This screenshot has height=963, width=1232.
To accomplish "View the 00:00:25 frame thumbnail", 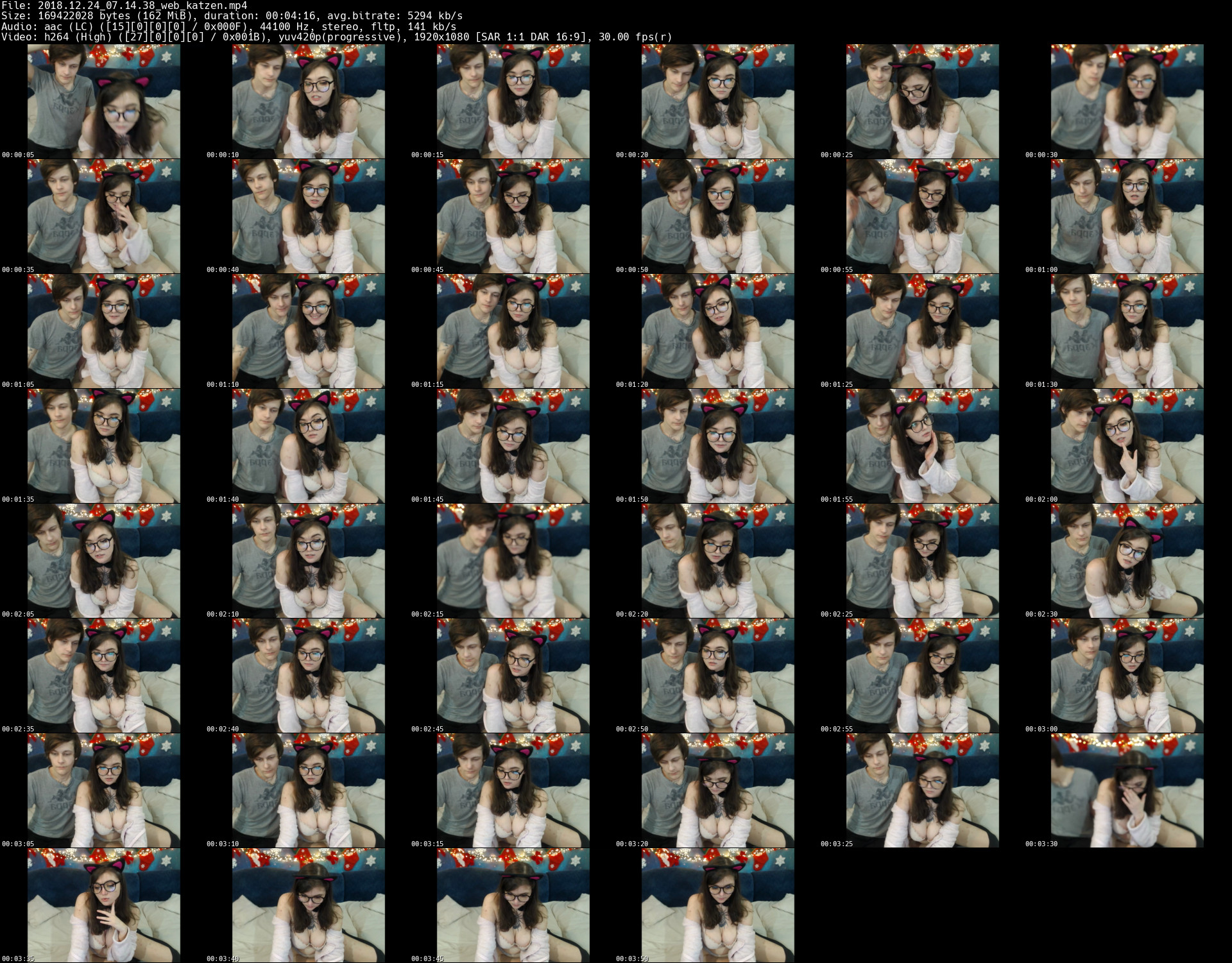I will 922,101.
